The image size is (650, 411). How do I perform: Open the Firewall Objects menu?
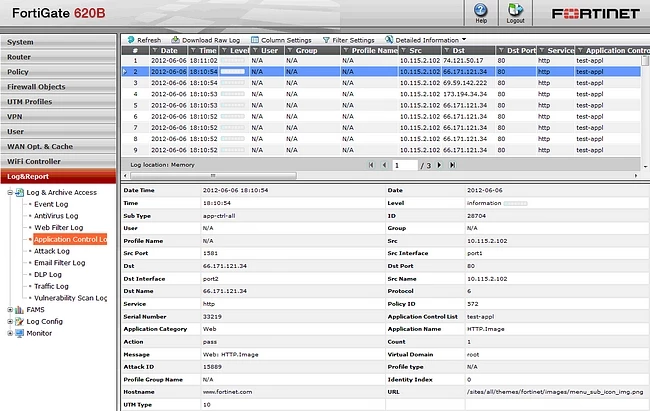pyautogui.click(x=58, y=87)
